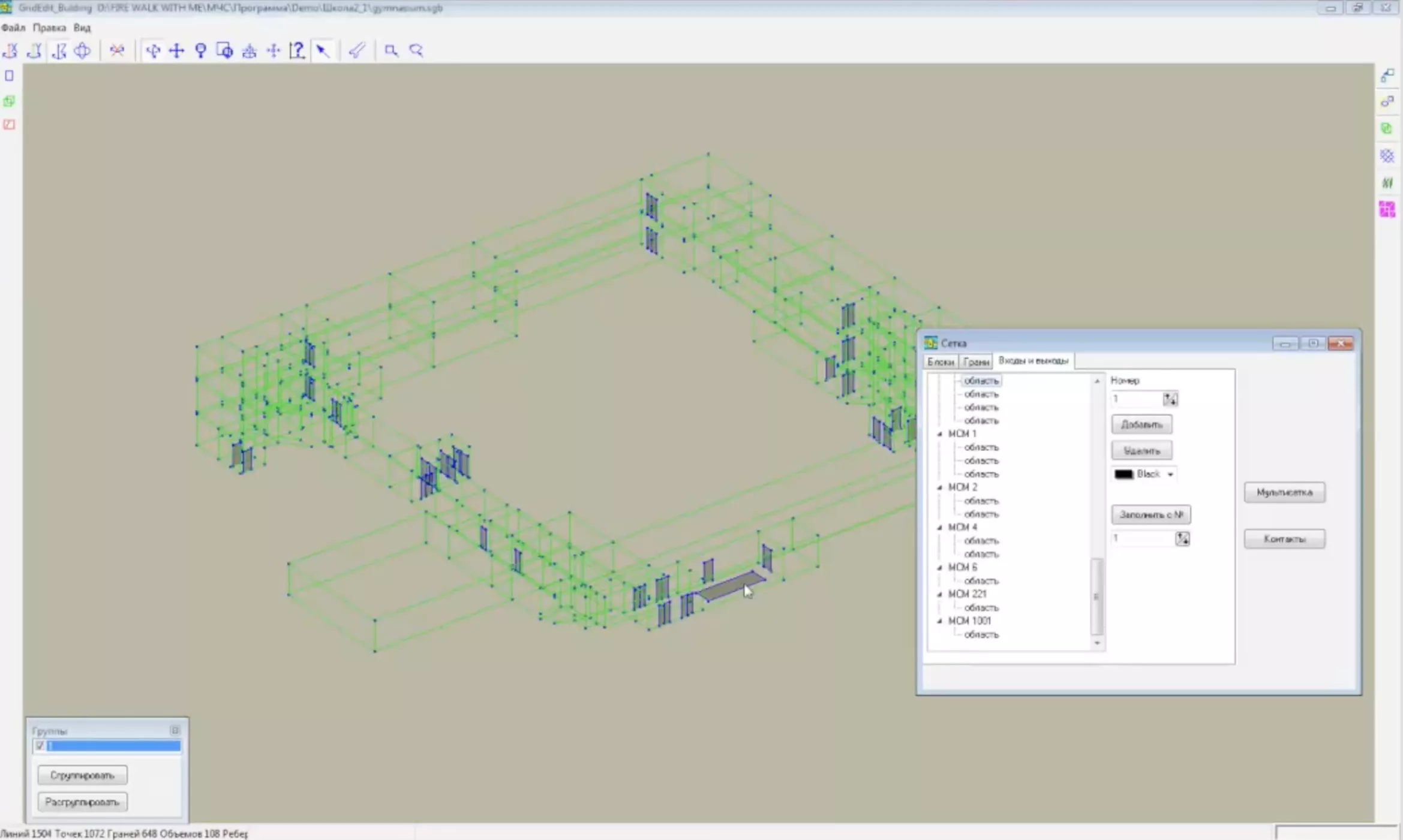
Task: Click the question mark axis query tool
Action: click(297, 50)
